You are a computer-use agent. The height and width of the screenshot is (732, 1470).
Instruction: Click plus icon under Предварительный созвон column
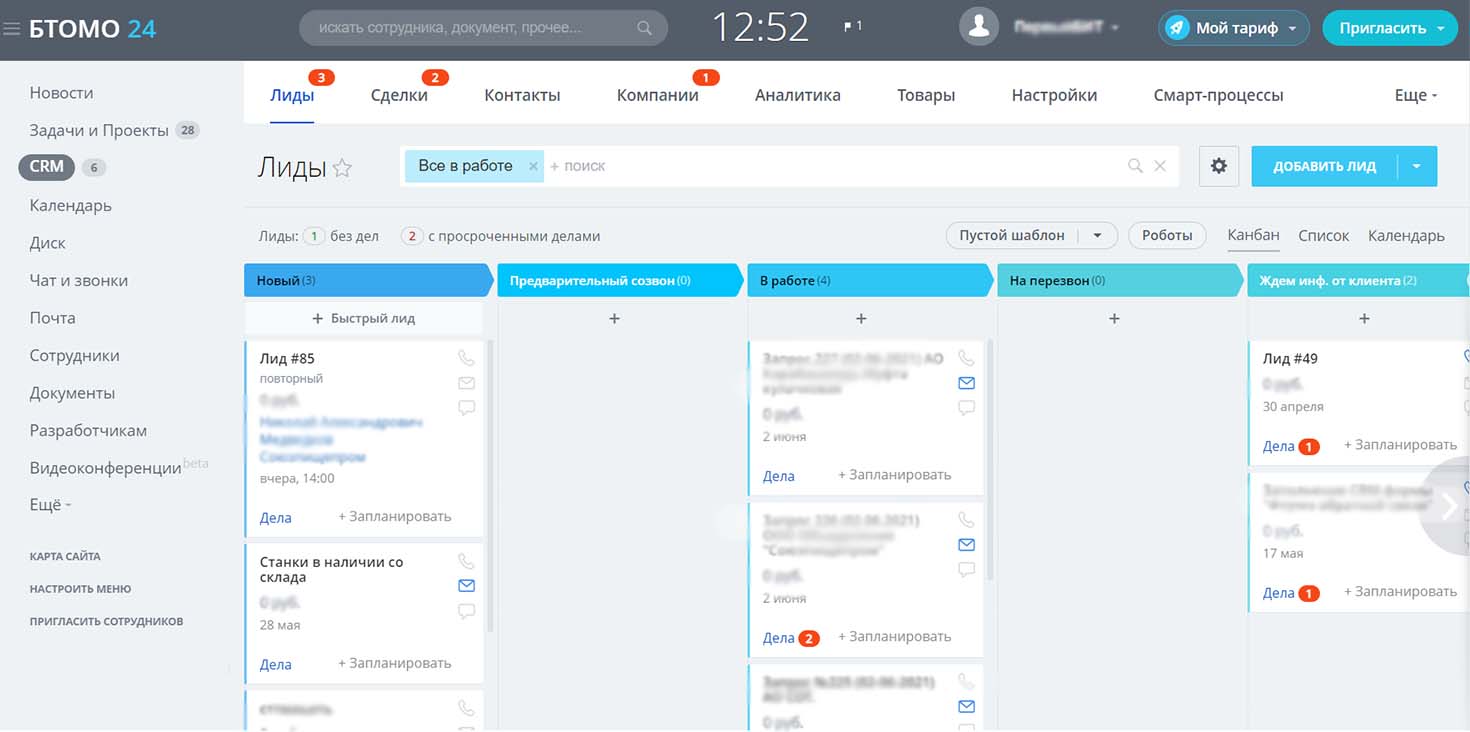pos(614,318)
